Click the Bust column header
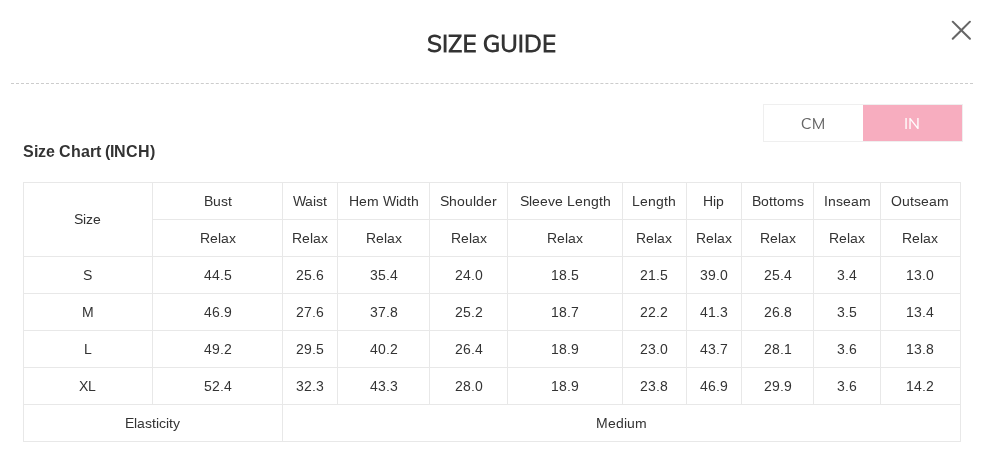Image resolution: width=981 pixels, height=453 pixels. pyautogui.click(x=217, y=201)
